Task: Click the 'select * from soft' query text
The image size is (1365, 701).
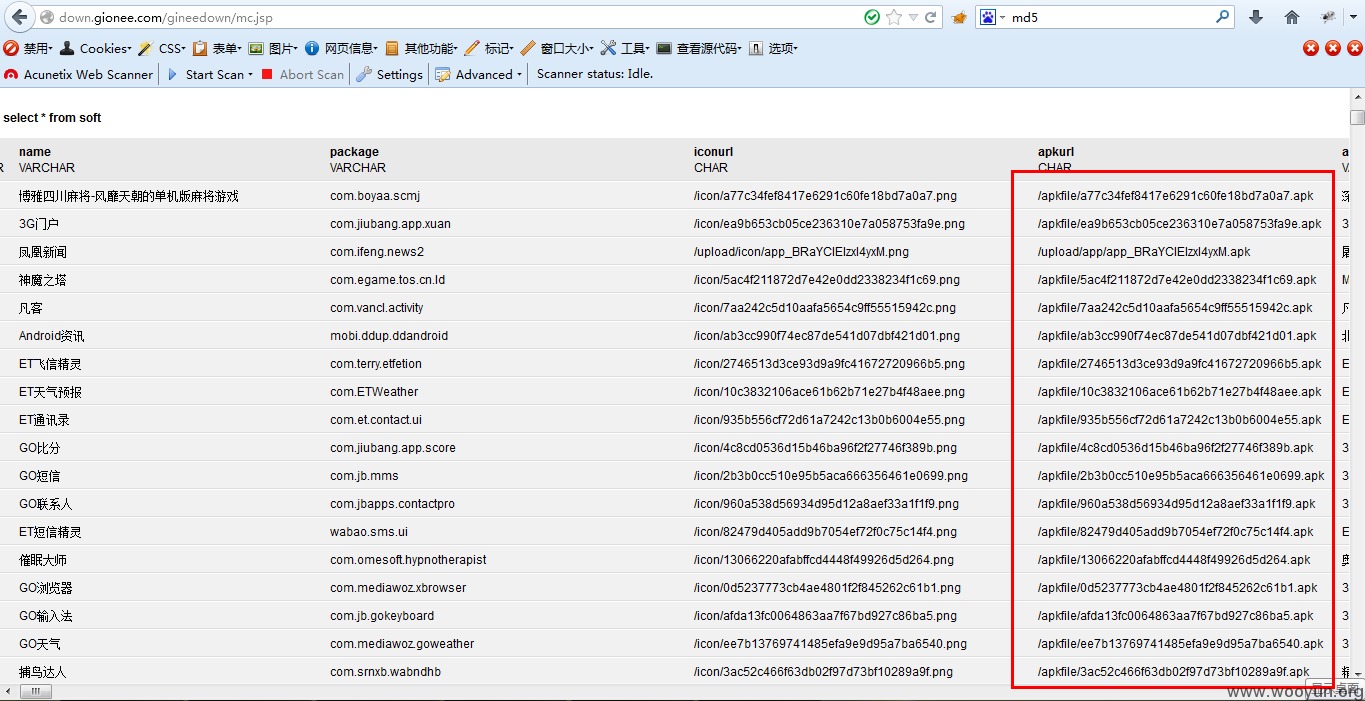Action: click(52, 118)
